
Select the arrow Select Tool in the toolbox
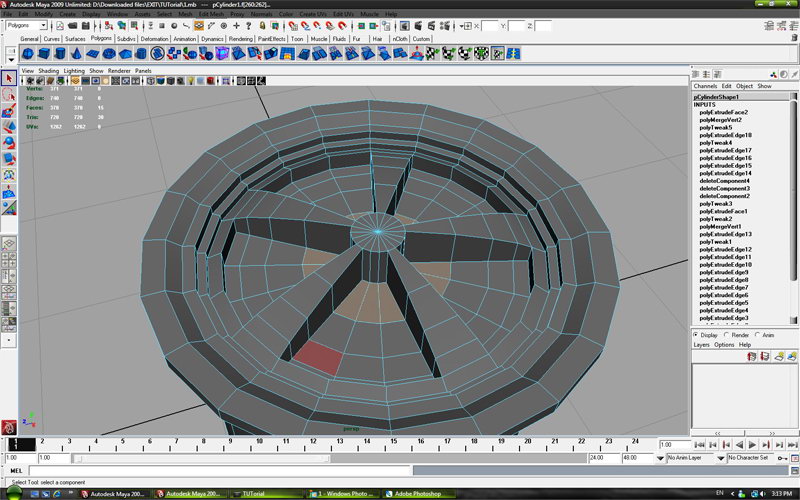tap(9, 78)
